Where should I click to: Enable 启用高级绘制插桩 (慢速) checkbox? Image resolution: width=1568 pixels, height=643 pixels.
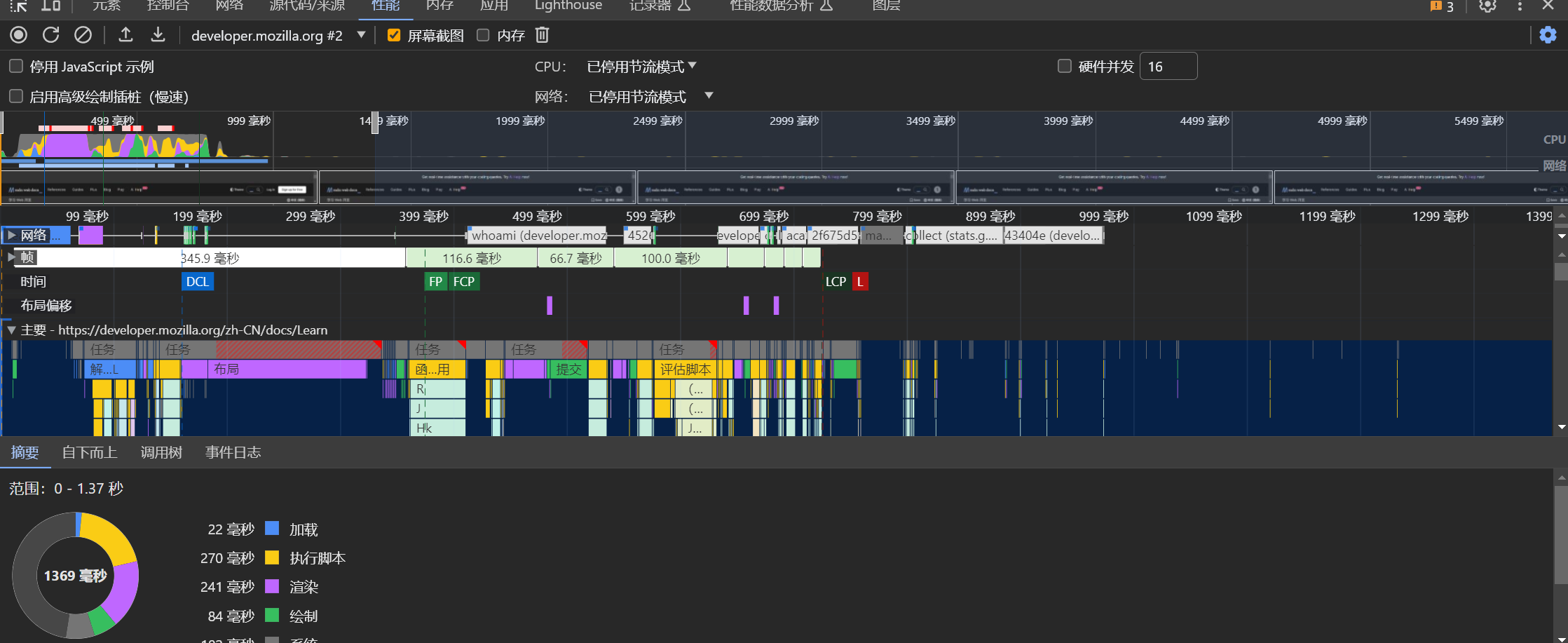tap(16, 96)
